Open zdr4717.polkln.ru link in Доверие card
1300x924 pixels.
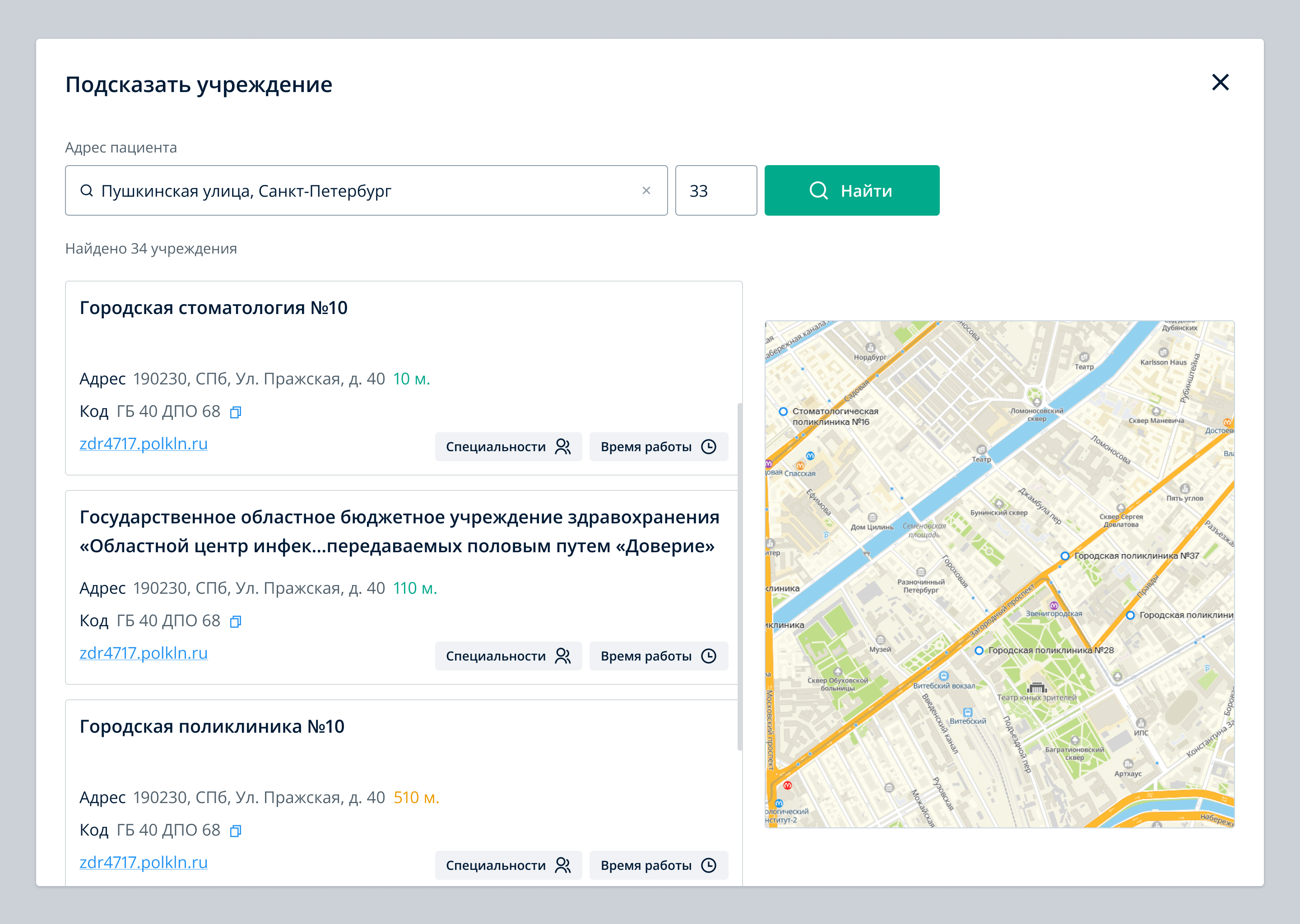click(144, 653)
